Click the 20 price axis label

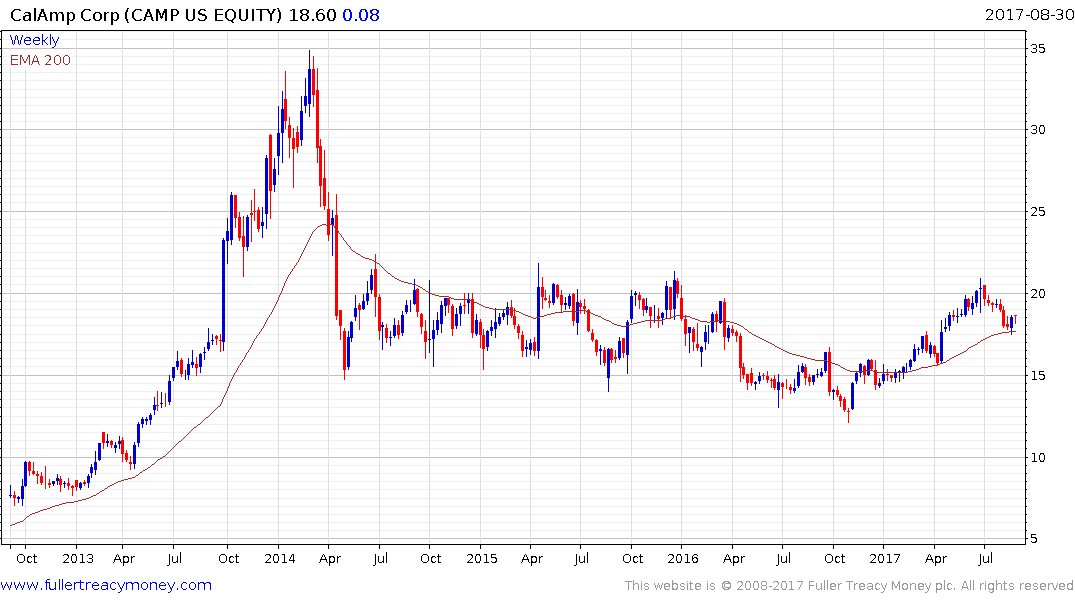coord(1038,293)
